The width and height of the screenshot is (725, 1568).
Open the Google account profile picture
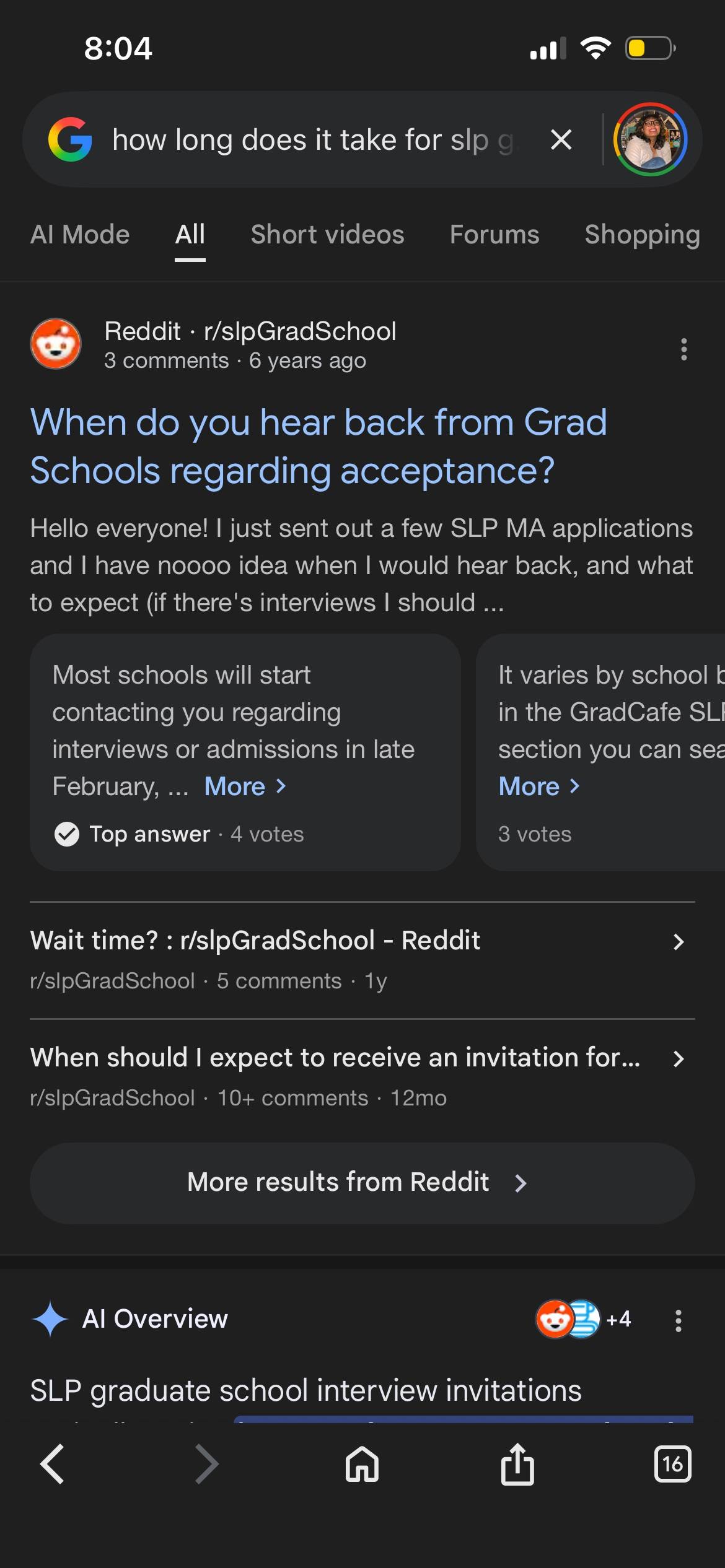coord(650,139)
